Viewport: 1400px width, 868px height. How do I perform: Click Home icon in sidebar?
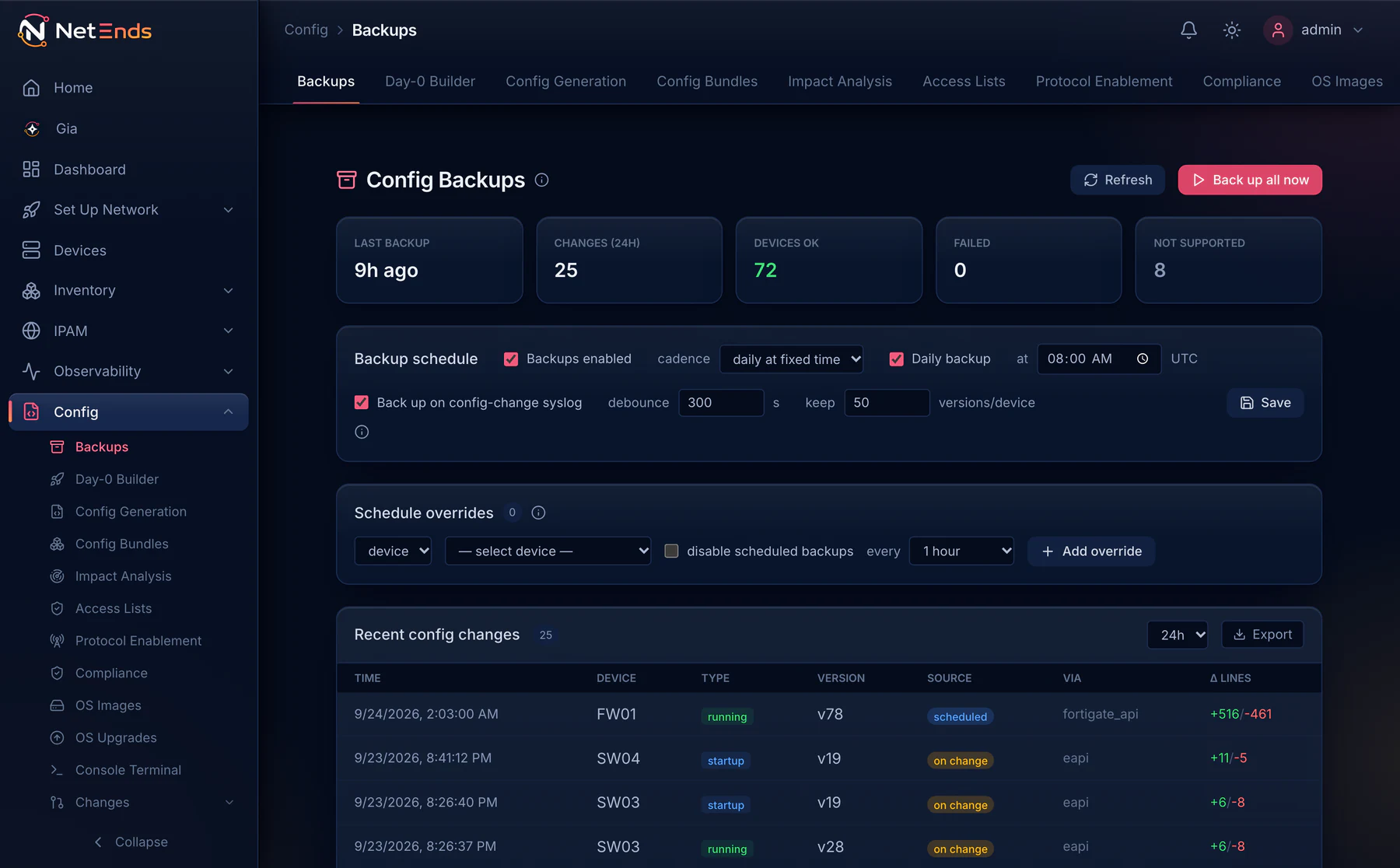[x=31, y=88]
